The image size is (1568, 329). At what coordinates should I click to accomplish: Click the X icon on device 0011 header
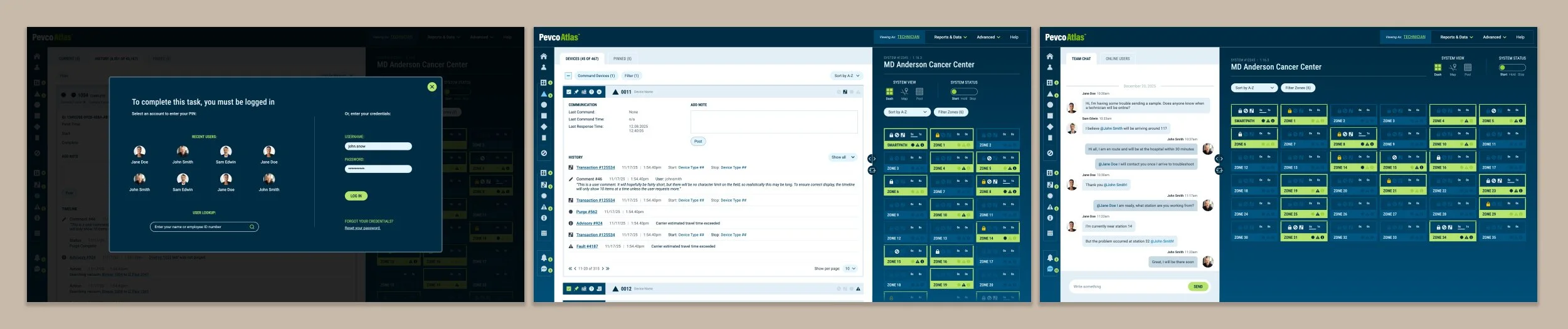(x=599, y=92)
